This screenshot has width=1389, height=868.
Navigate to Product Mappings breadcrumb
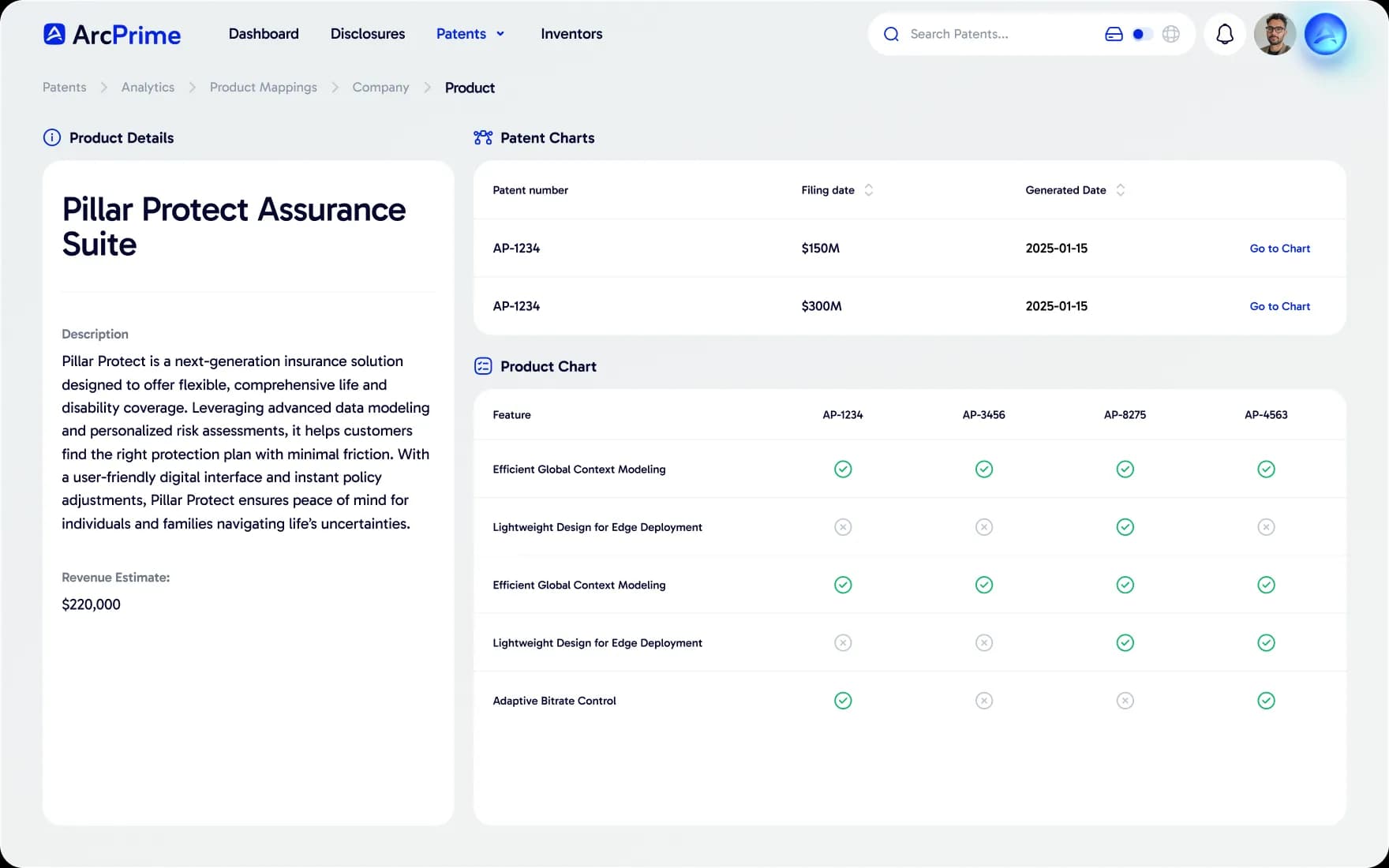coord(264,87)
